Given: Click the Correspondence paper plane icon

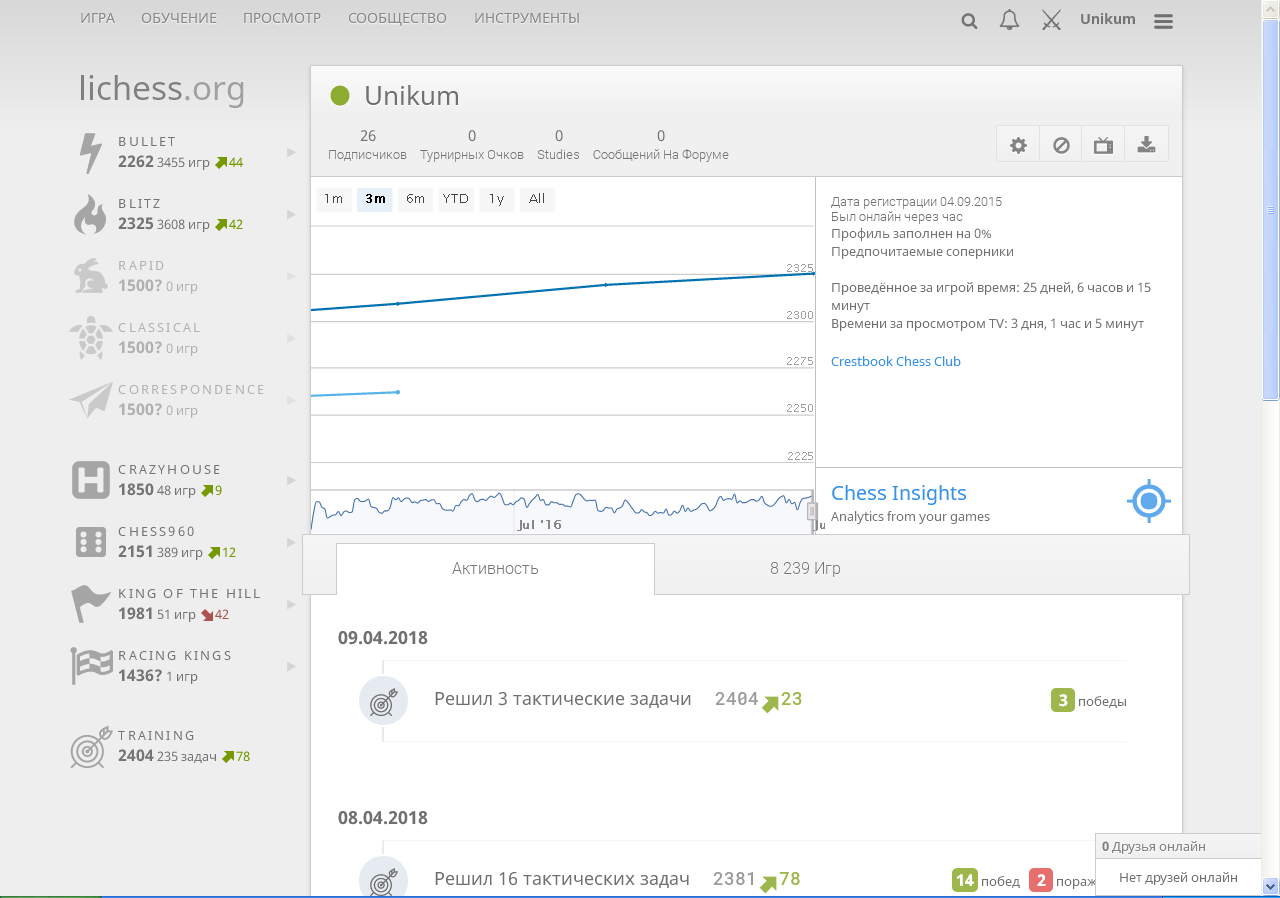Looking at the screenshot, I should tap(90, 400).
